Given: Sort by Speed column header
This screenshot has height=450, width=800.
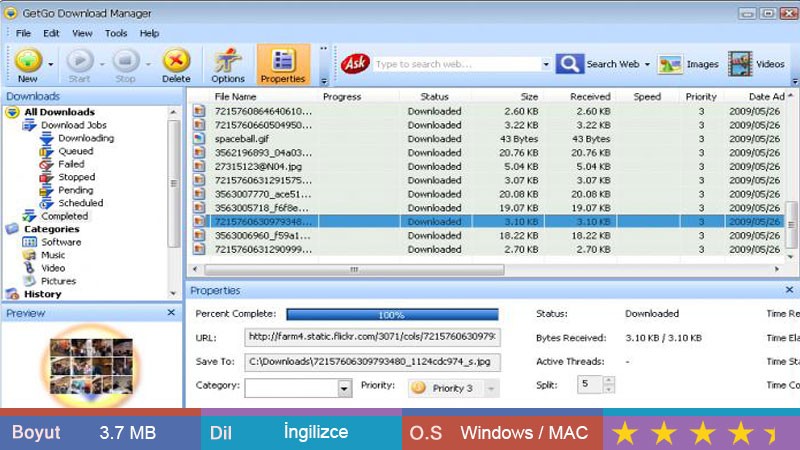Looking at the screenshot, I should [647, 96].
